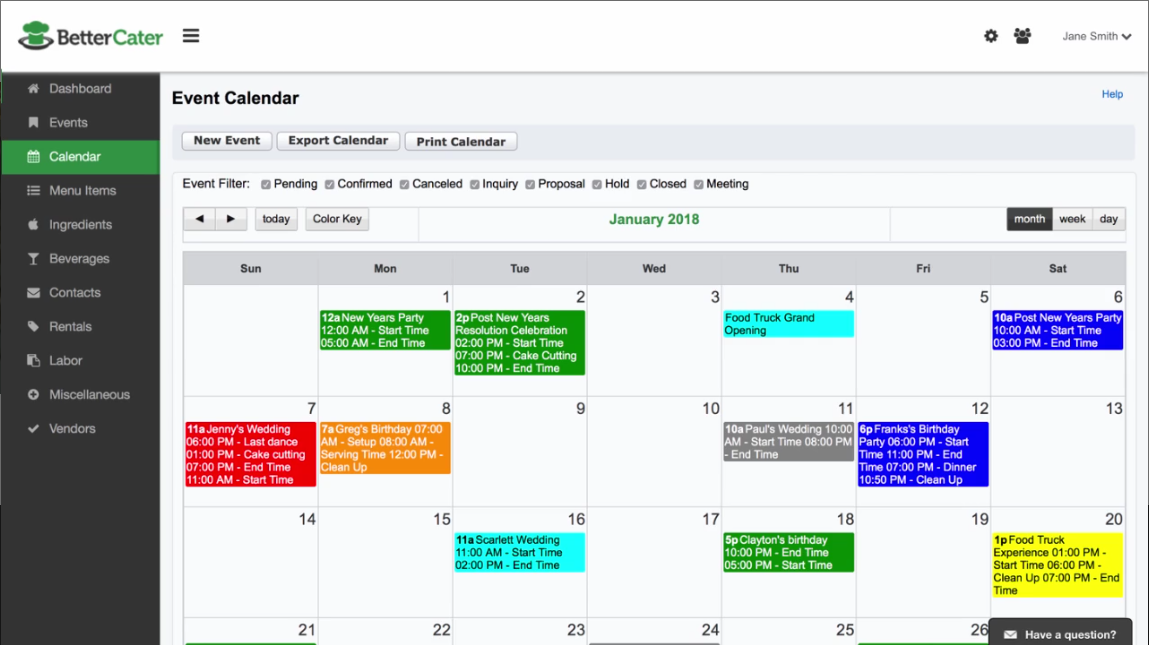Switch to month view tab
This screenshot has width=1149, height=645.
click(x=1030, y=218)
